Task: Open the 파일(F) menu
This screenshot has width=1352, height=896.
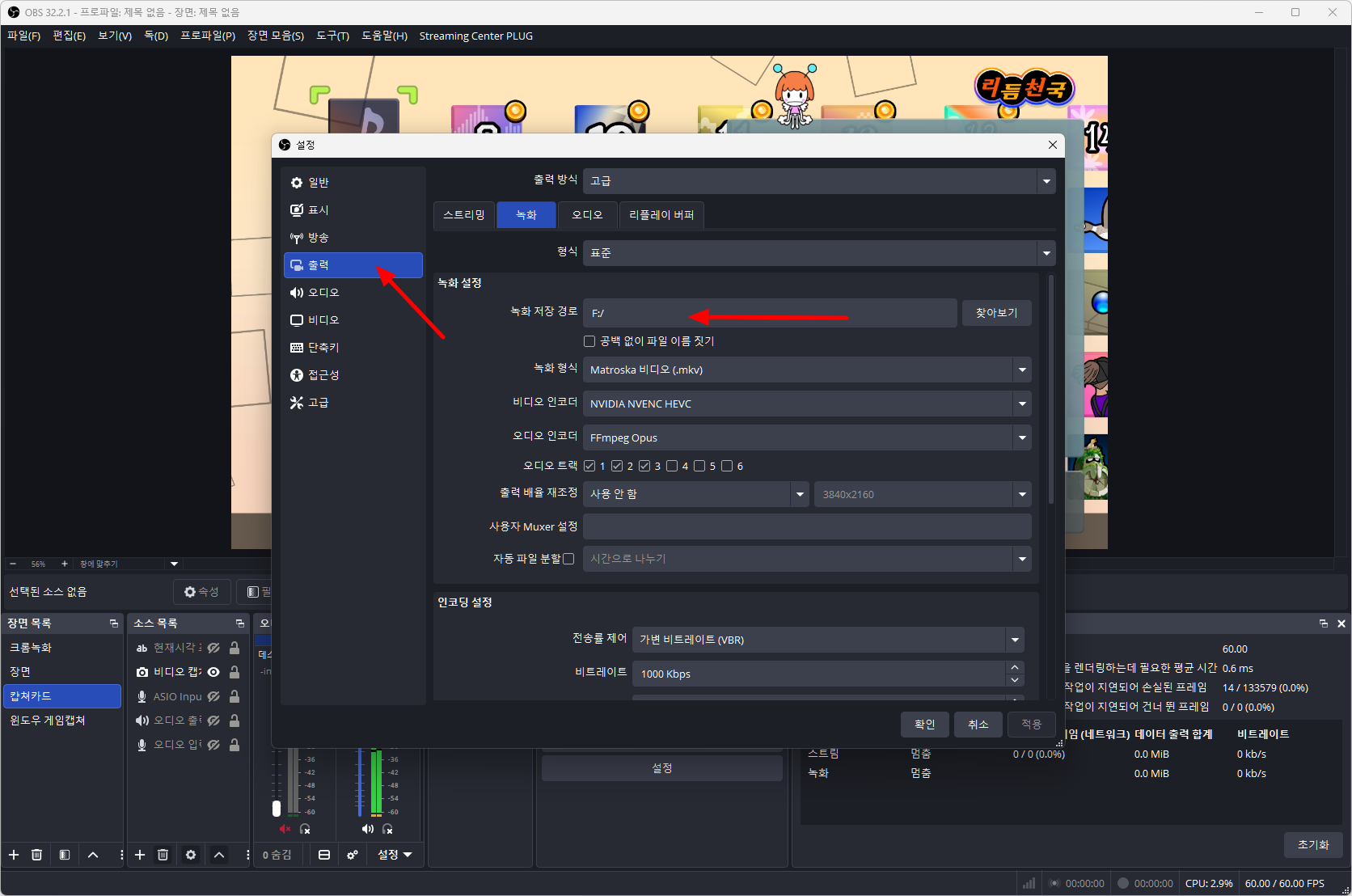Action: (x=24, y=36)
